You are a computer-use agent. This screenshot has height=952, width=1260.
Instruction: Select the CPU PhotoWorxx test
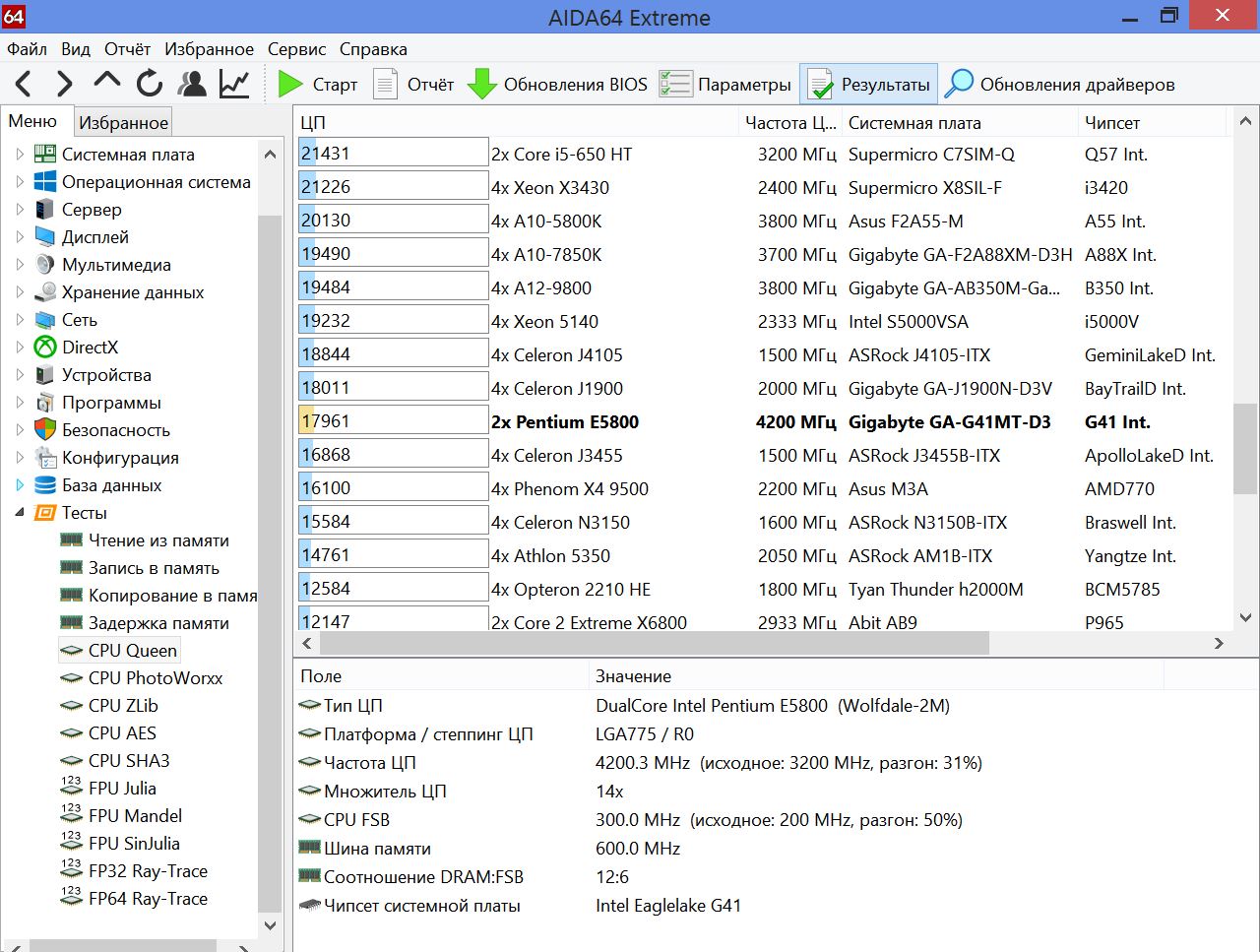(142, 678)
